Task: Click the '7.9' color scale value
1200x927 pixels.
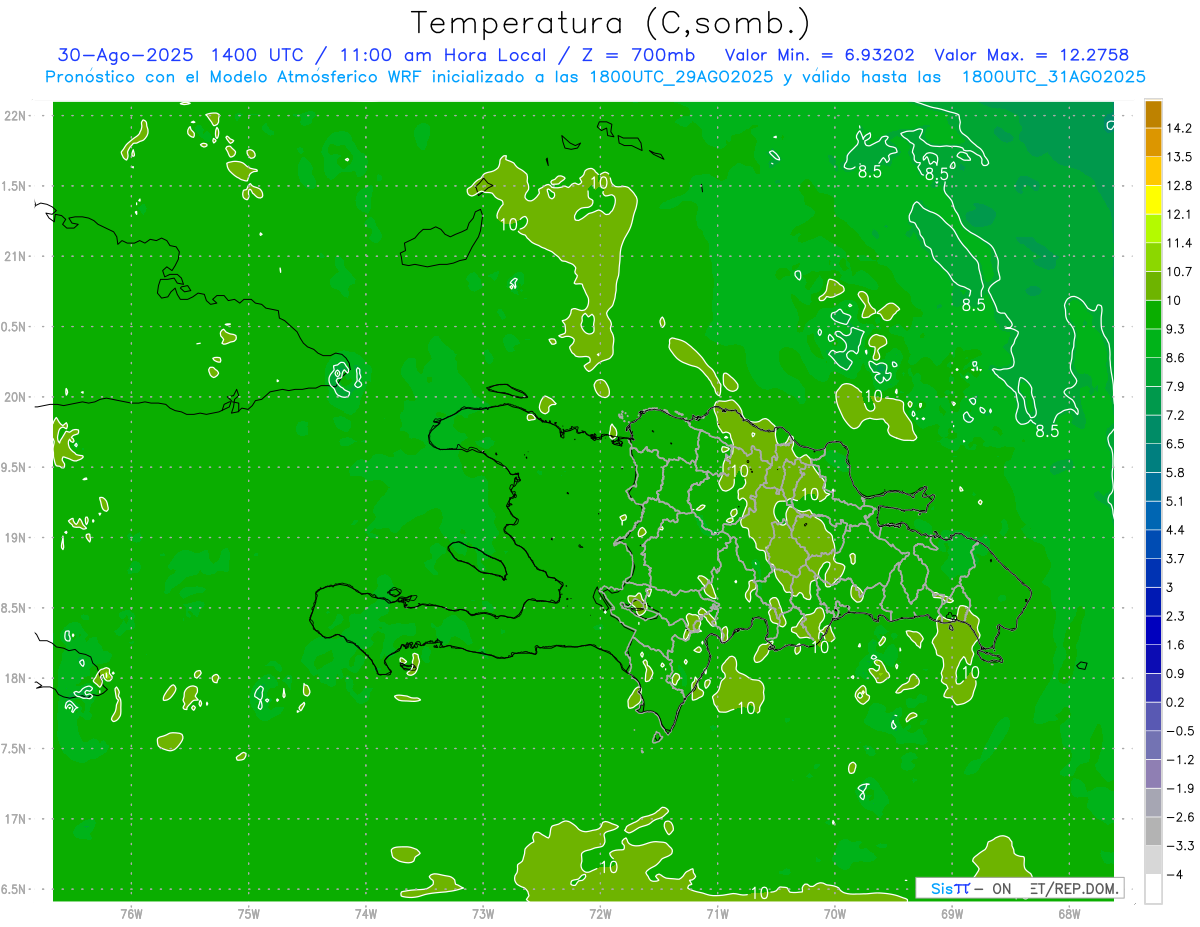Action: 1175,386
